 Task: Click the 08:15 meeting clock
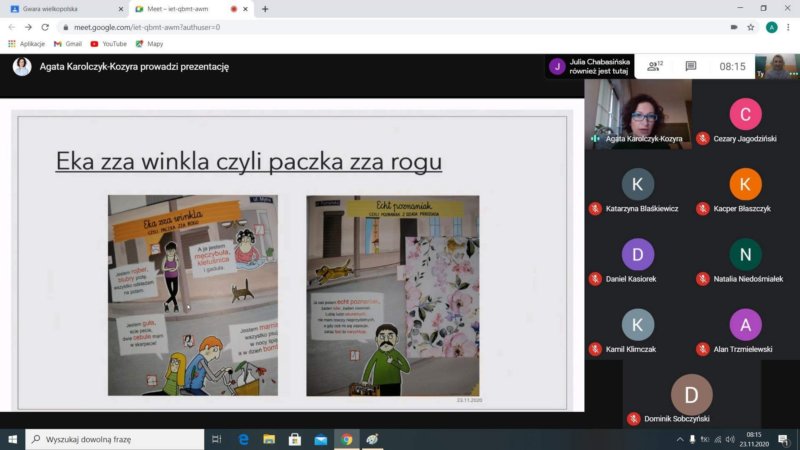[732, 66]
